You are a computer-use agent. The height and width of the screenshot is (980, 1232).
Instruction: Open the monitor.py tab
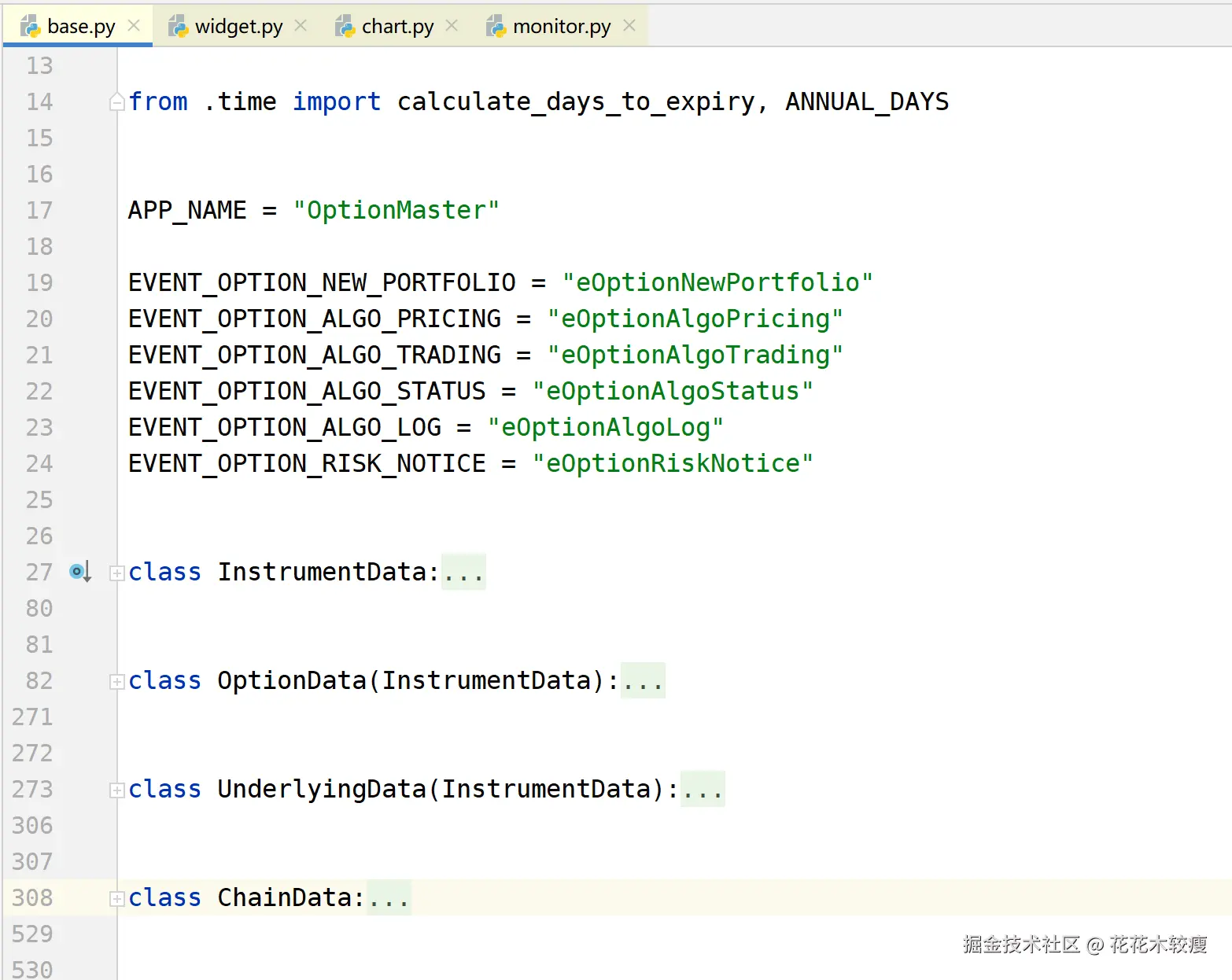point(561,26)
